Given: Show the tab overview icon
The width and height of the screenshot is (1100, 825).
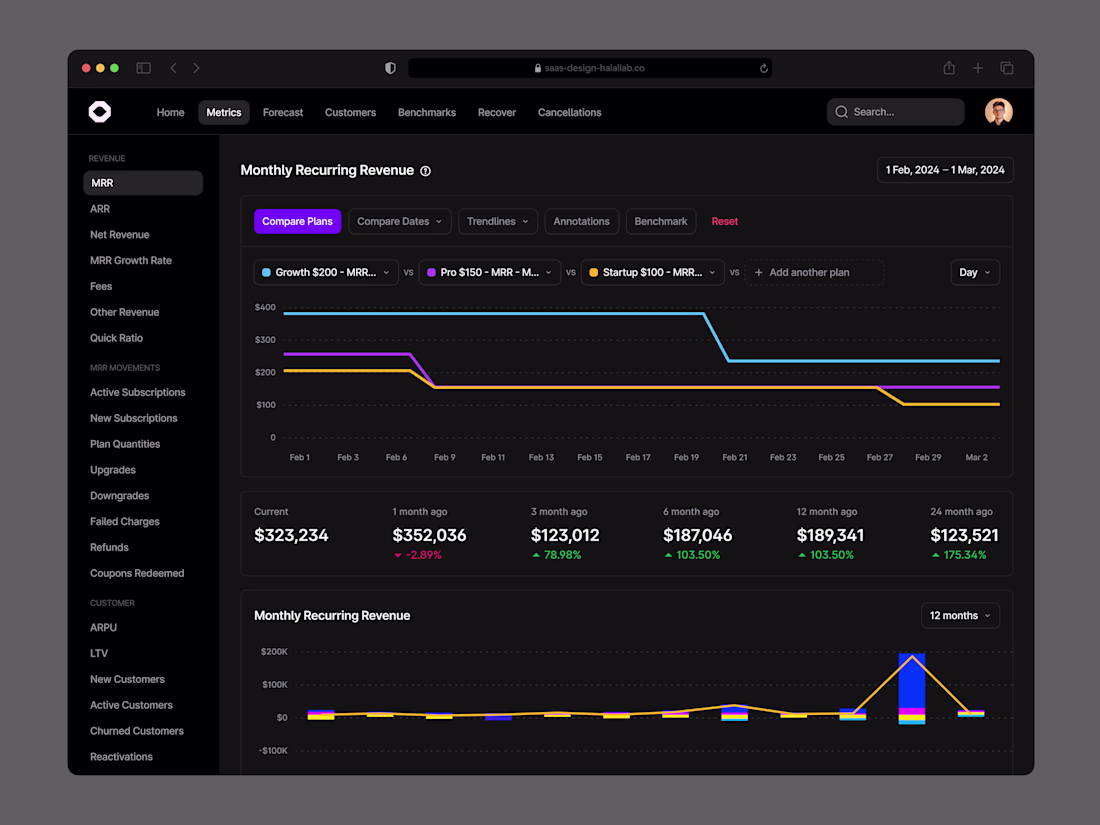Looking at the screenshot, I should (1007, 68).
